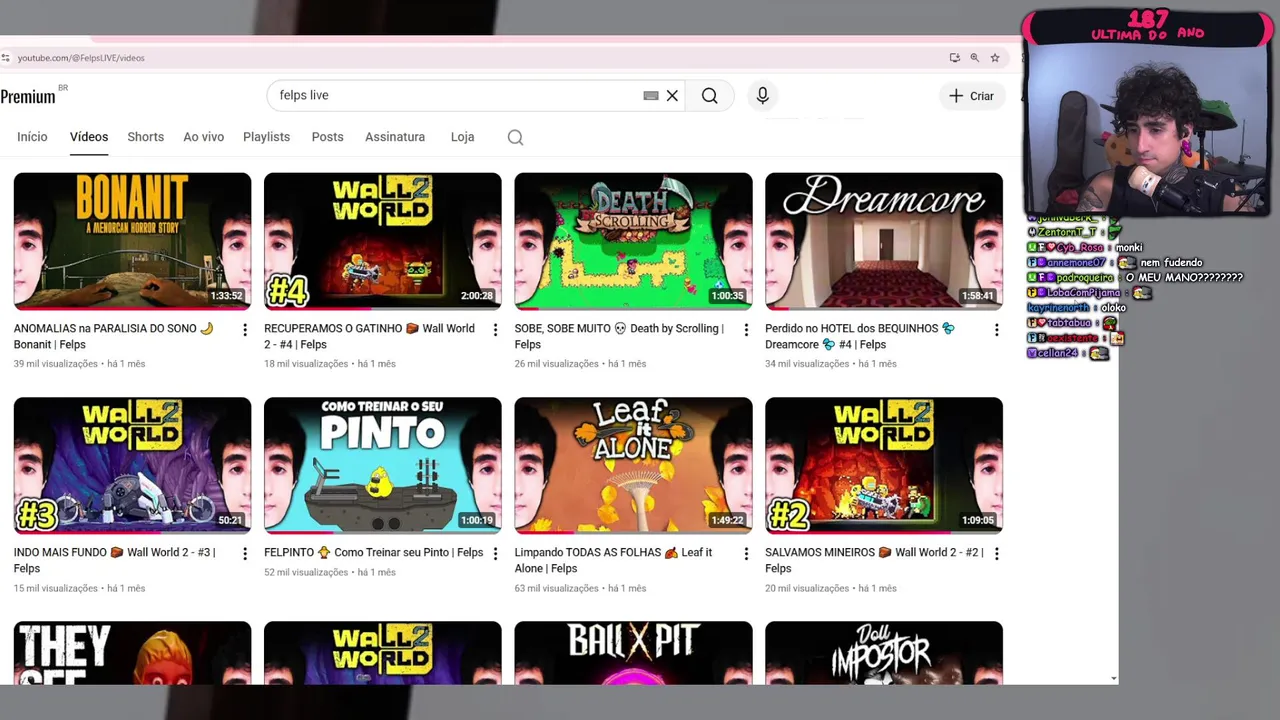Open the SALVAMOS MINEIROS title link
Viewport: 1280px width, 720px height.
[875, 560]
